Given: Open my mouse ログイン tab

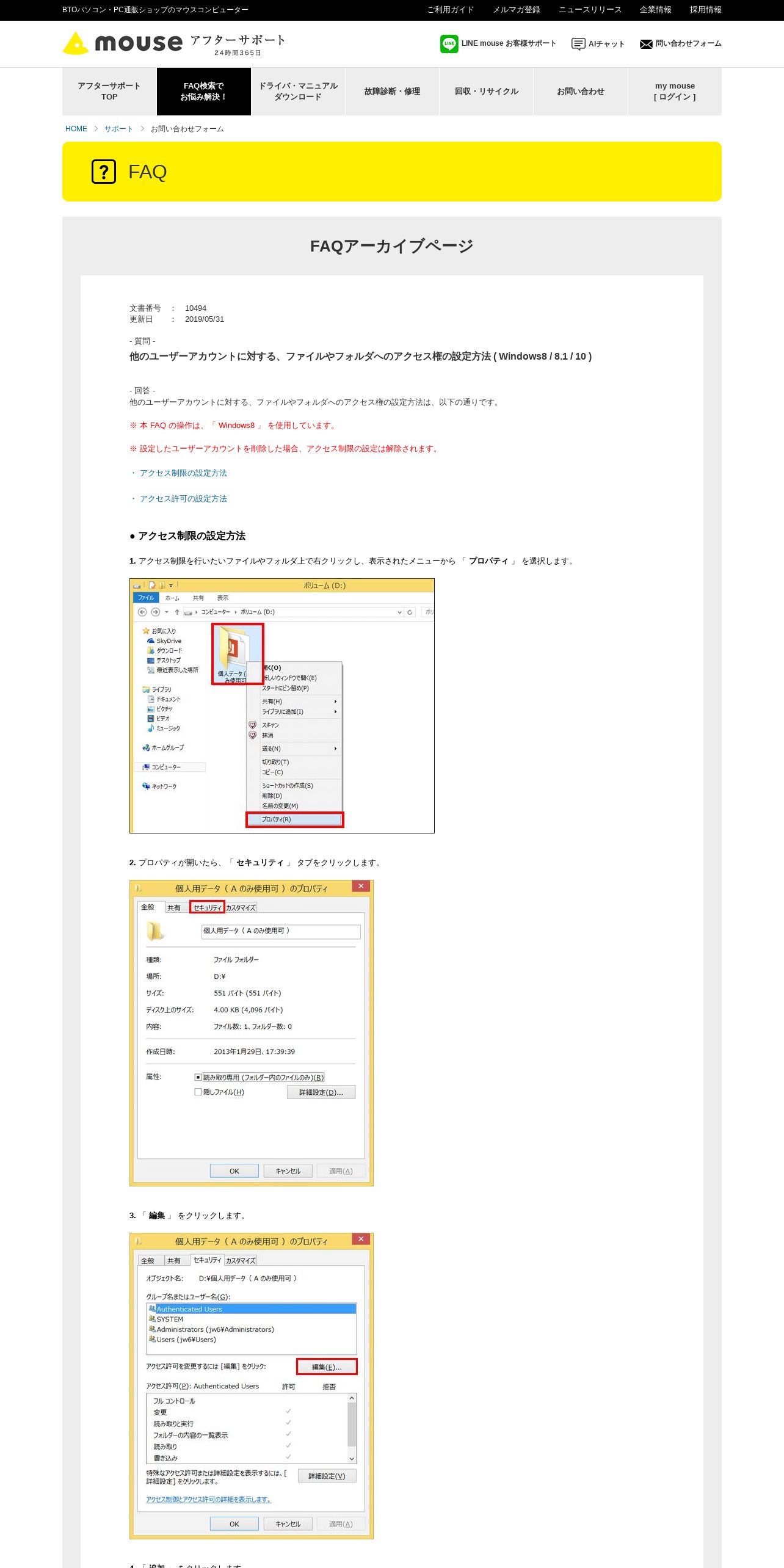Looking at the screenshot, I should click(x=675, y=92).
